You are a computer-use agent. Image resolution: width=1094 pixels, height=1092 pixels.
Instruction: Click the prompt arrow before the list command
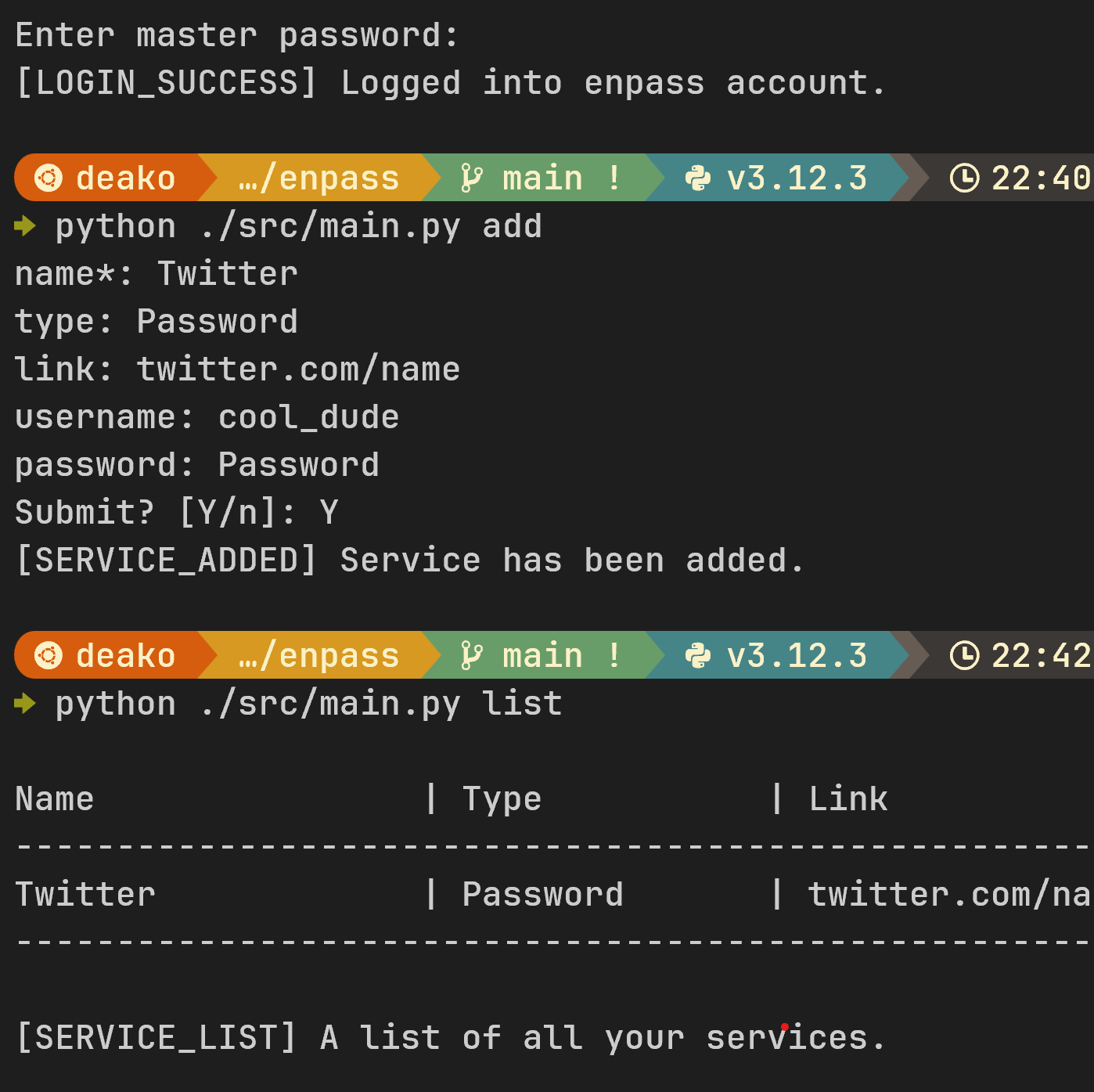coord(25,704)
